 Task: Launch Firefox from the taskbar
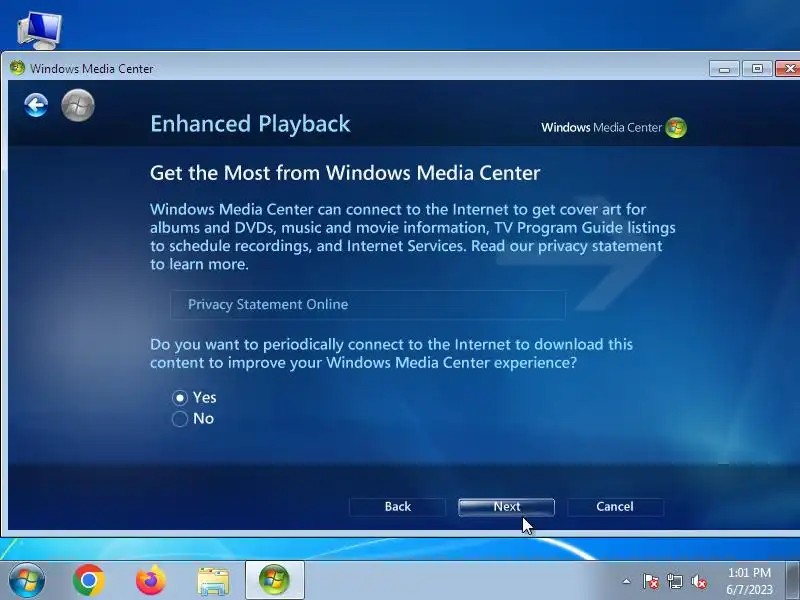[151, 580]
